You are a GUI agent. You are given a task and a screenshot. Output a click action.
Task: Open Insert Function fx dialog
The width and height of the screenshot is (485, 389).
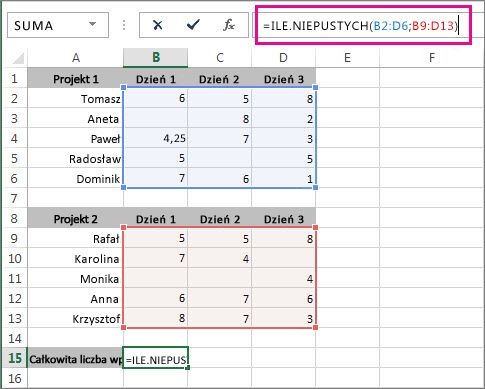(x=229, y=25)
